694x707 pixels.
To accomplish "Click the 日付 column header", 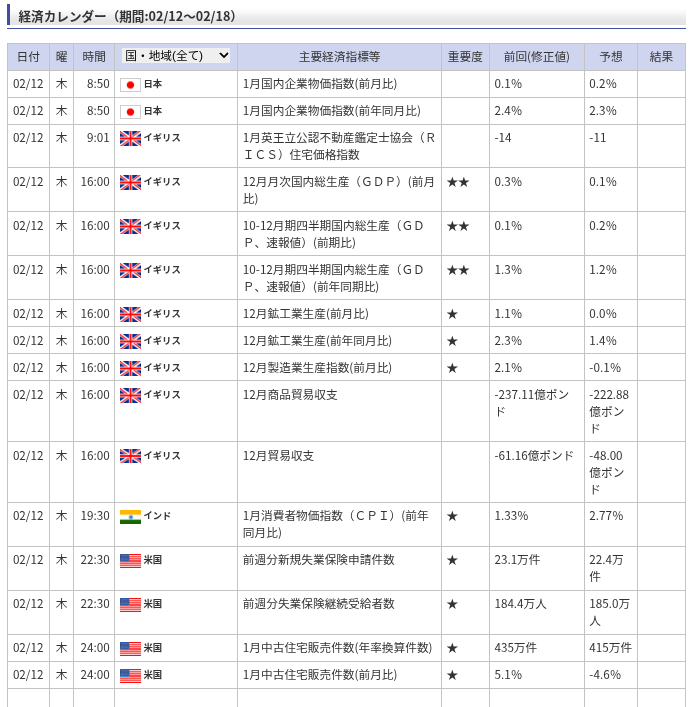I will (28, 57).
